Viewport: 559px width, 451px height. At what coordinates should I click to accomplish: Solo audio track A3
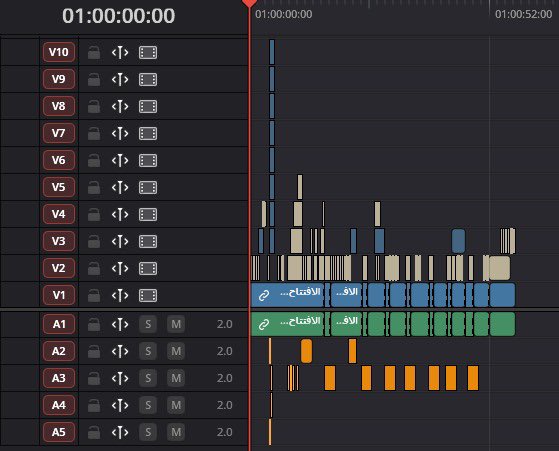[x=148, y=378]
